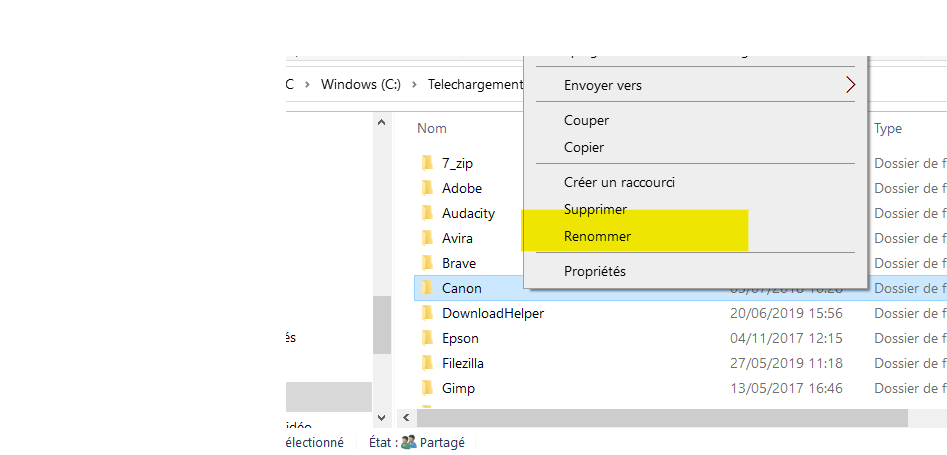Click the Filezilla folder icon
This screenshot has height=455, width=947.
(x=427, y=363)
